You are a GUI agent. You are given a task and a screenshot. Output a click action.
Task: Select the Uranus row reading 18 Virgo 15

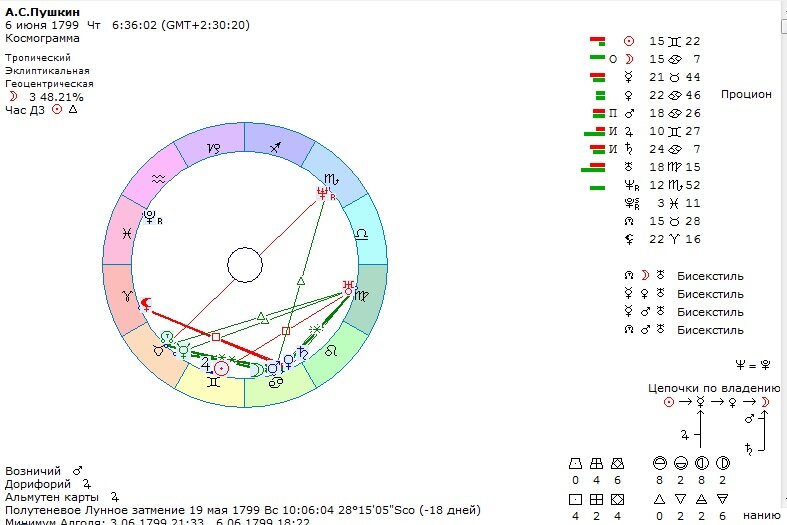[662, 167]
